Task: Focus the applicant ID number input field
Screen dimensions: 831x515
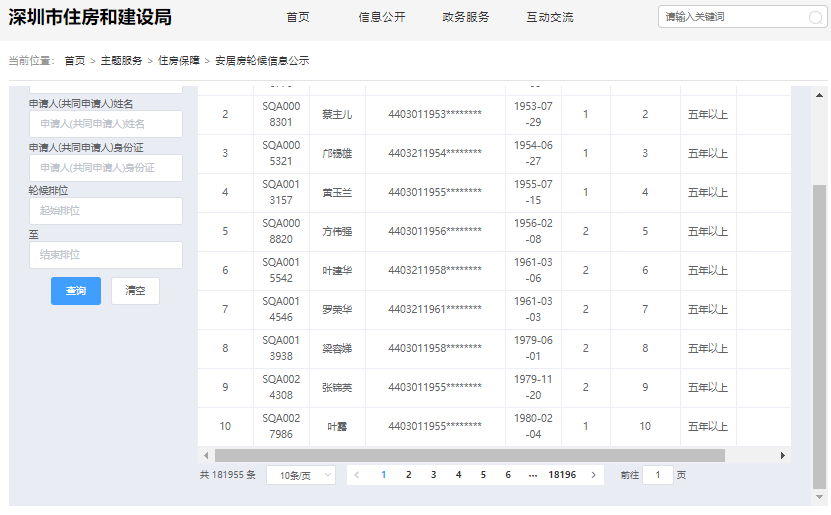Action: 106,168
